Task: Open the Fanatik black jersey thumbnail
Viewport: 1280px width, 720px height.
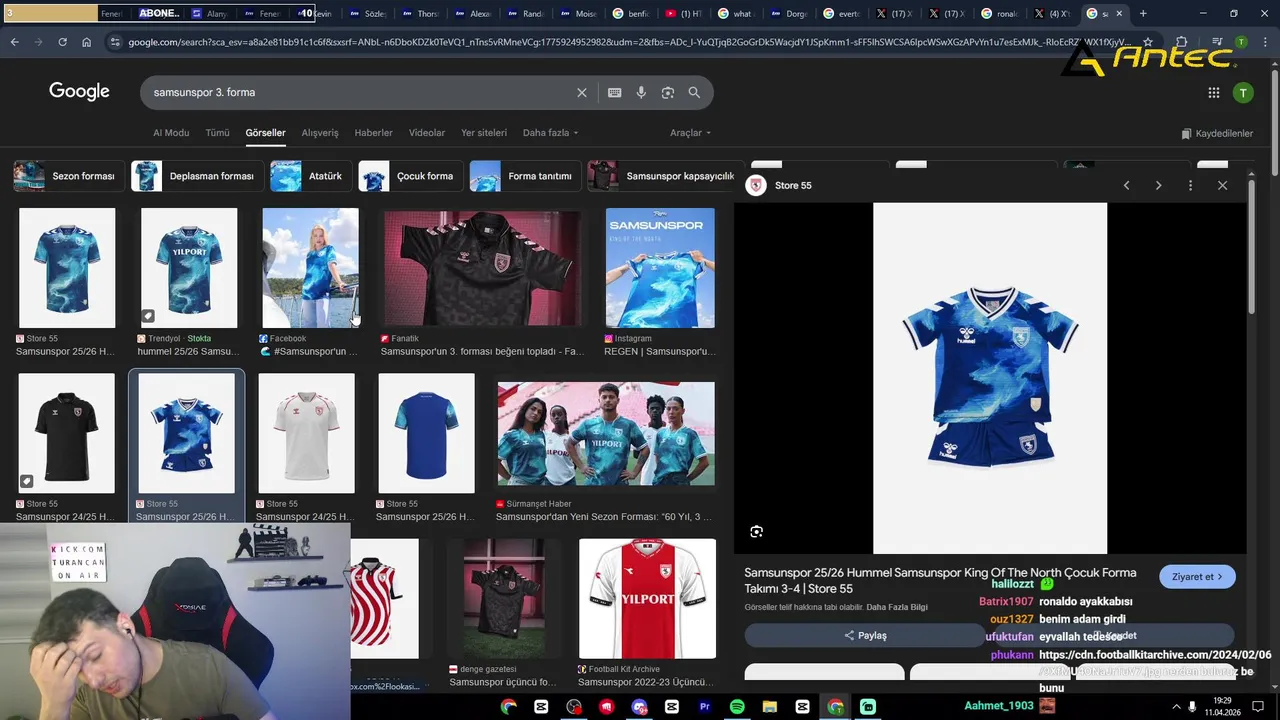Action: (x=483, y=268)
